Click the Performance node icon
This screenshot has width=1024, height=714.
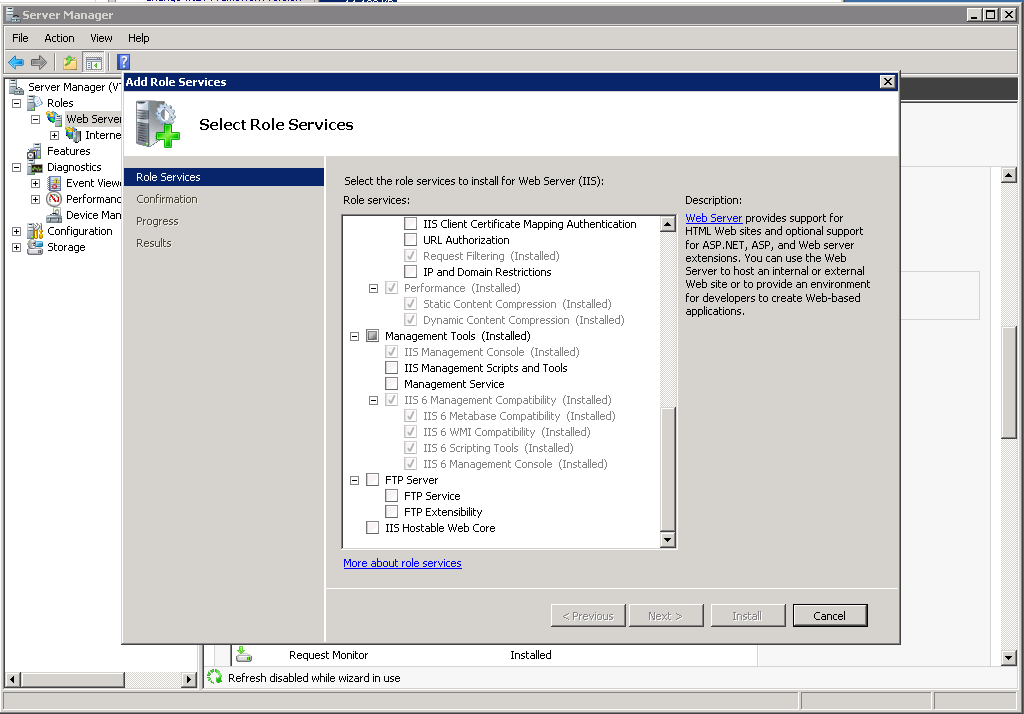pyautogui.click(x=54, y=199)
